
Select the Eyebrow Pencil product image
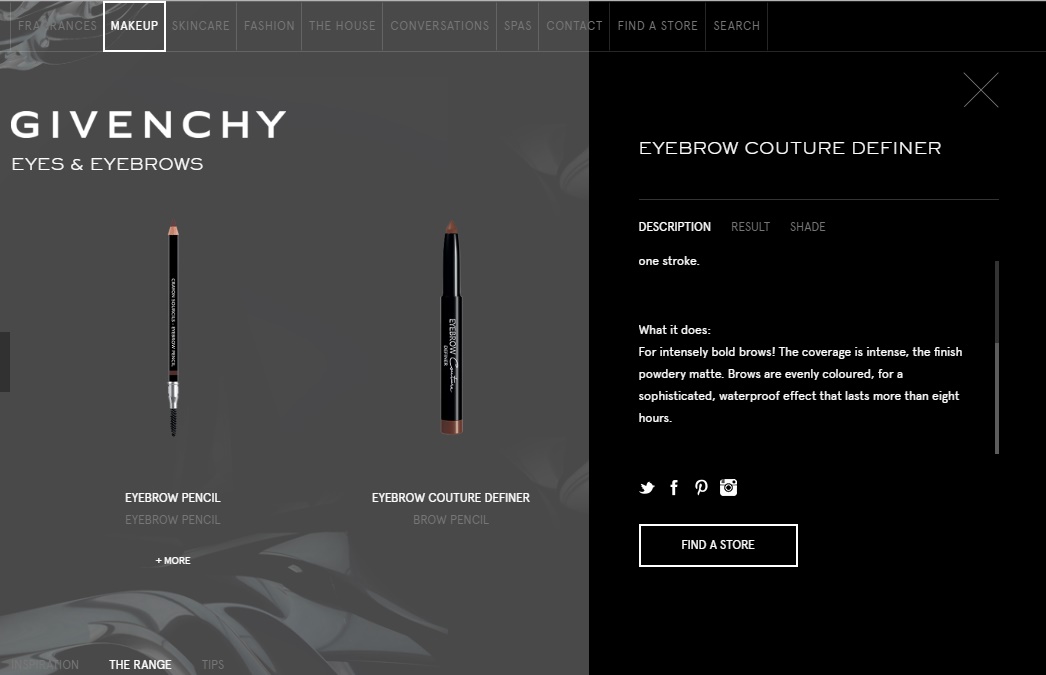pos(173,328)
